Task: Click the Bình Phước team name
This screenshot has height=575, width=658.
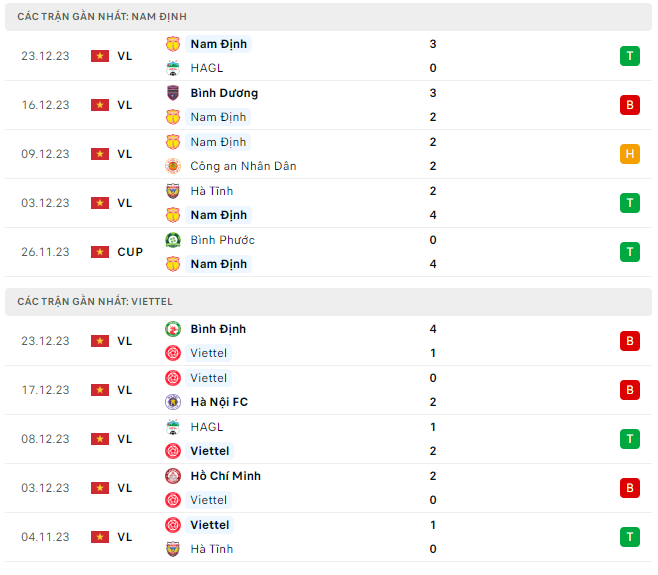Action: click(x=222, y=240)
